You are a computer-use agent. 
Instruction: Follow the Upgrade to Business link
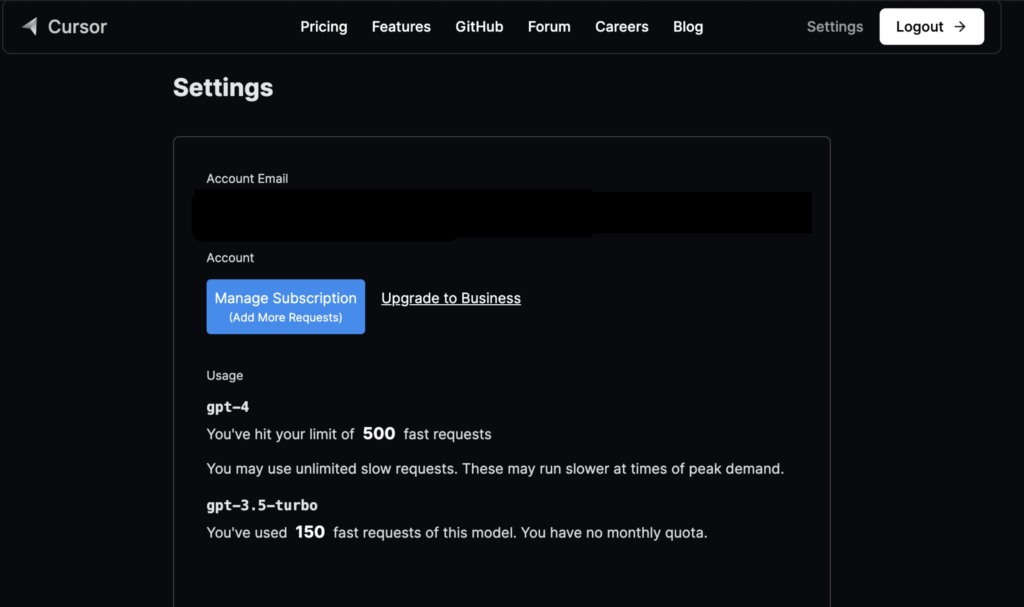(x=451, y=299)
